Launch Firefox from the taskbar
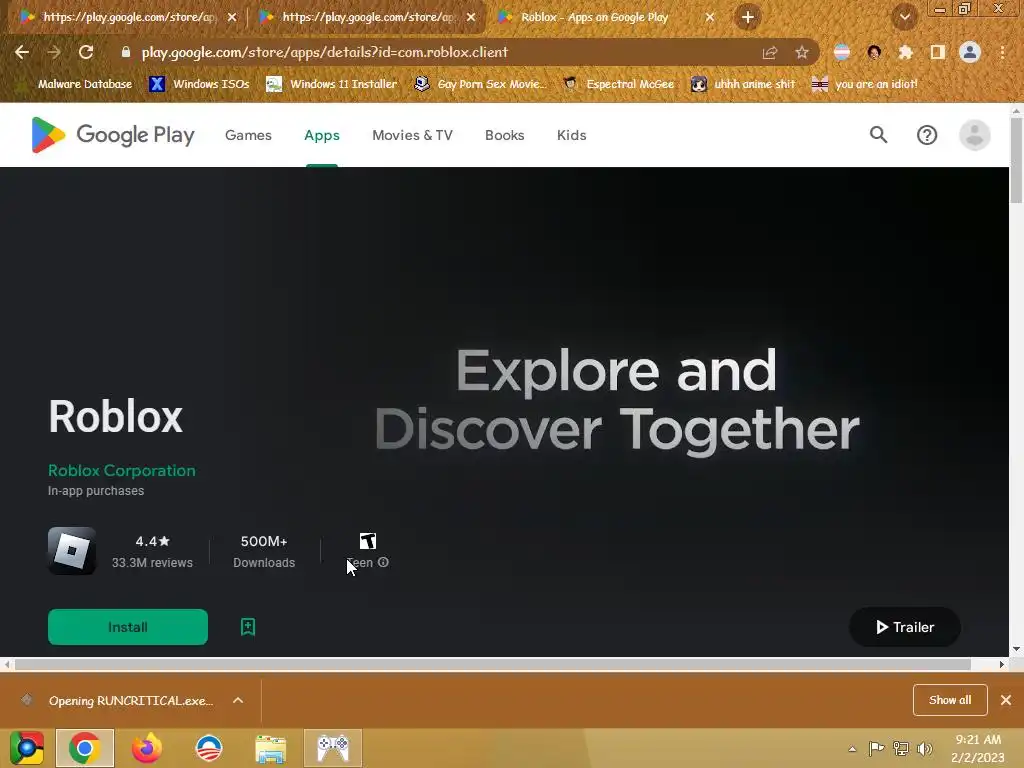1024x768 pixels. (x=147, y=748)
